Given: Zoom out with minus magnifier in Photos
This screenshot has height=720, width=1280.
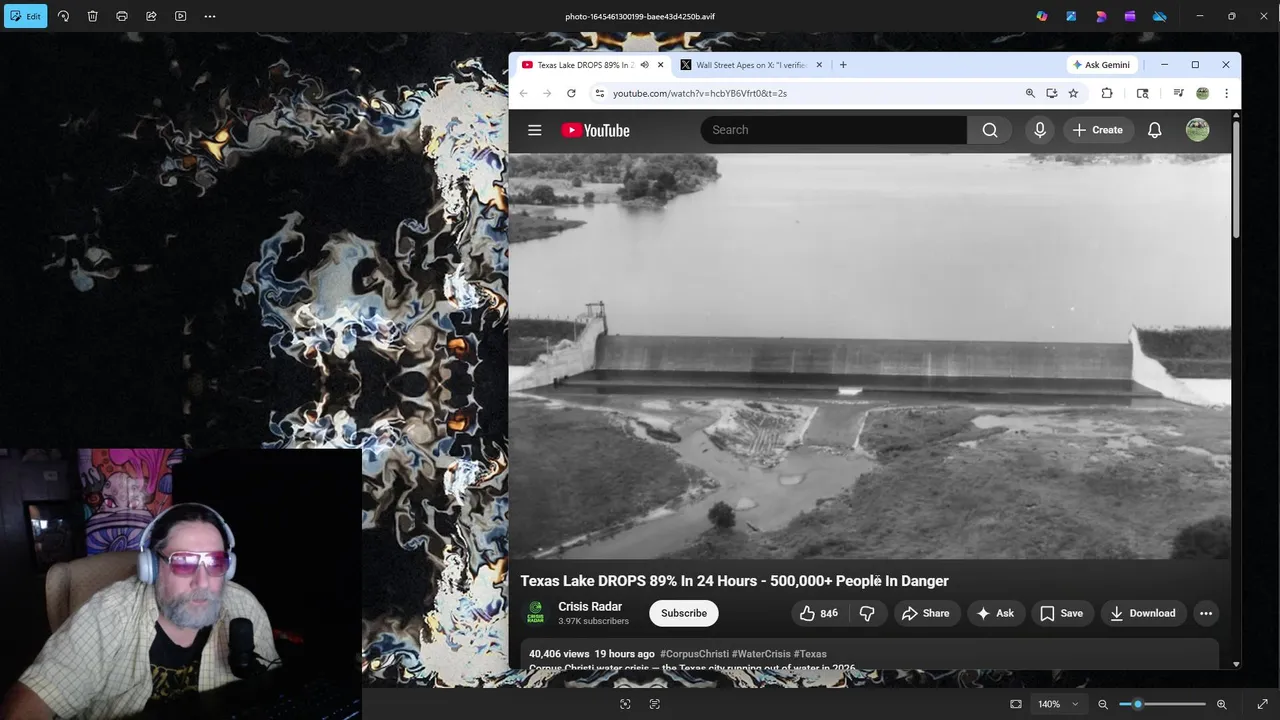Looking at the screenshot, I should 1103,704.
